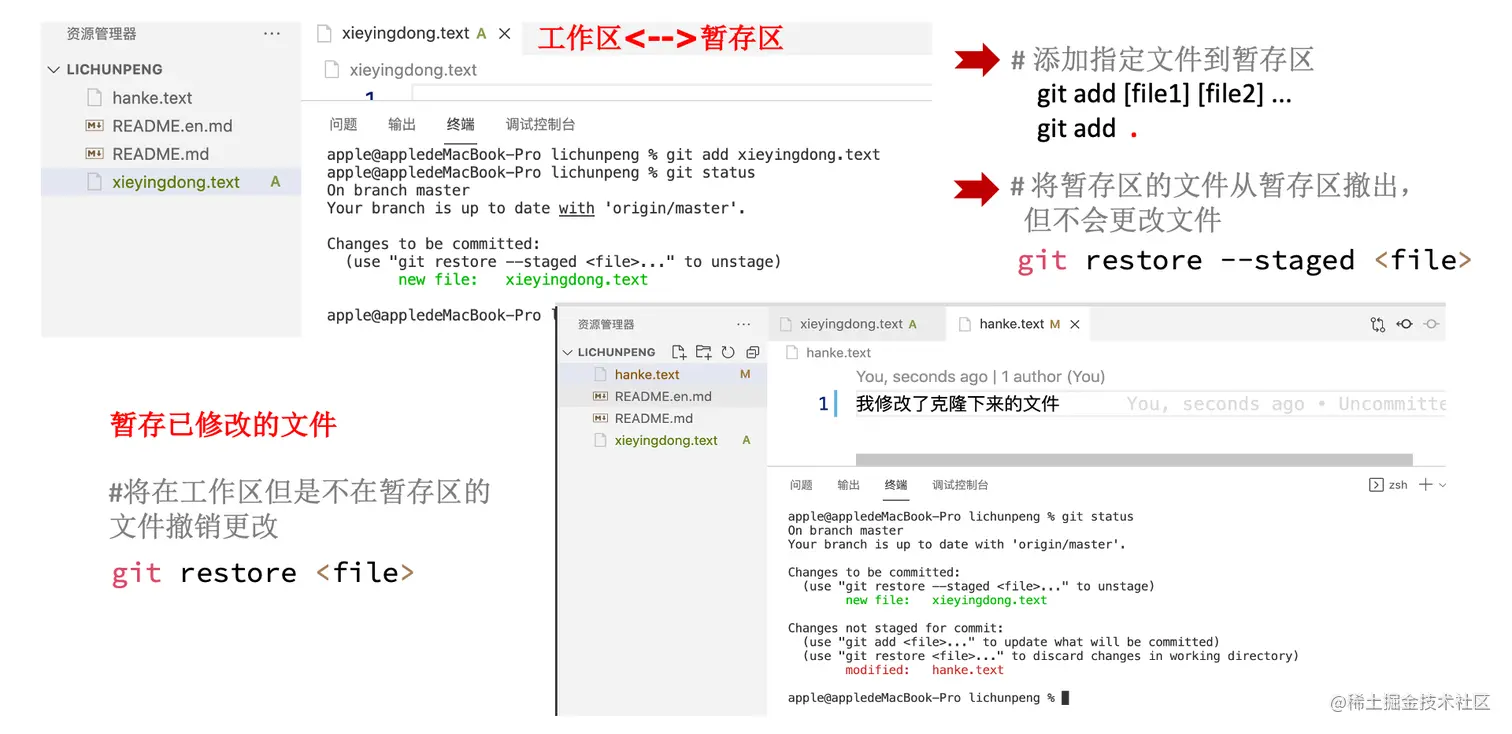Viewport: 1512px width, 734px height.
Task: Select the xieyingdong.text tab in top window
Action: point(413,33)
